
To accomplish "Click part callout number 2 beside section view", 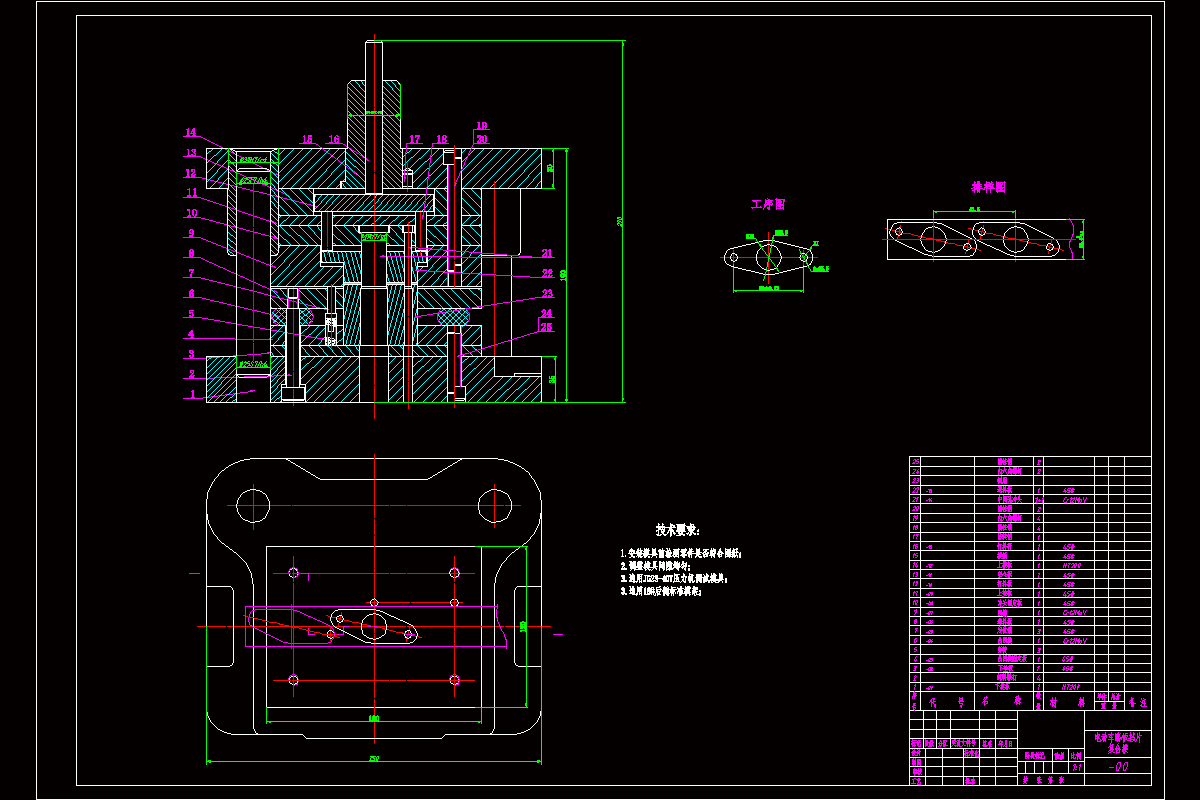I will click(x=190, y=374).
